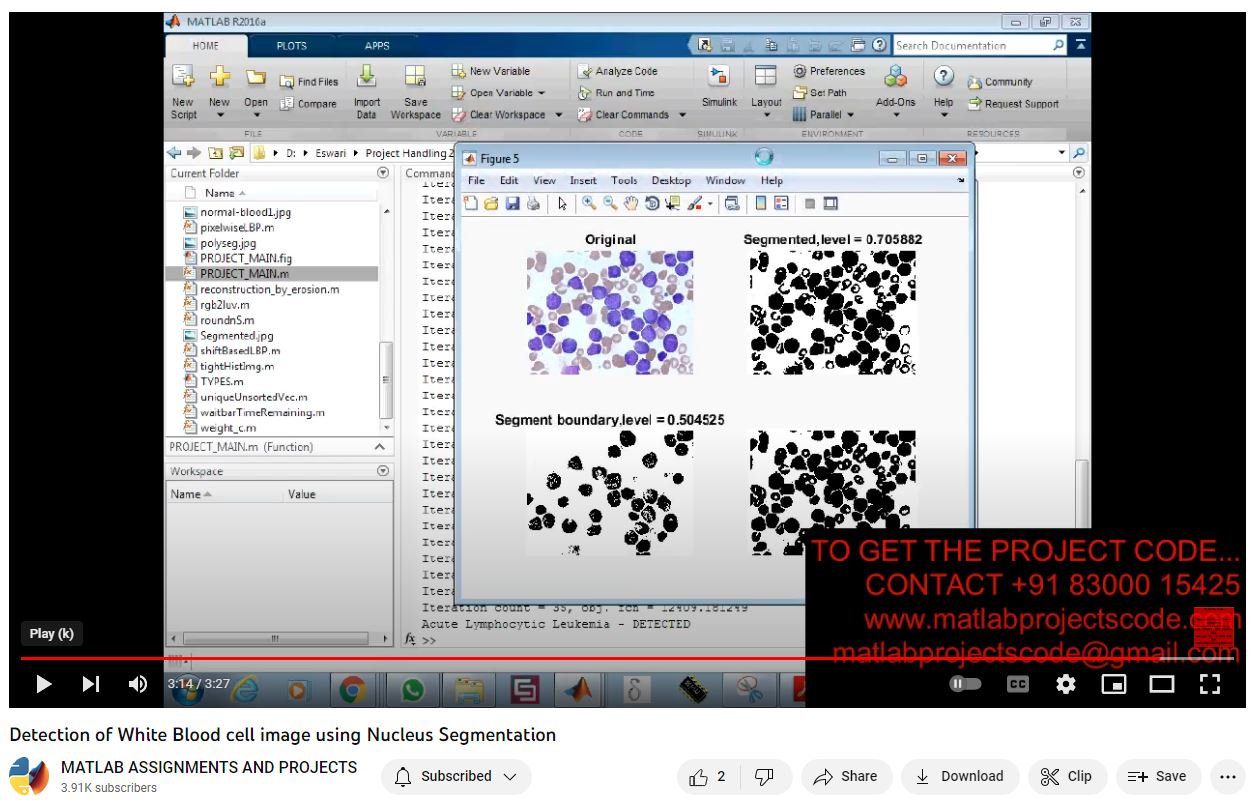Click the Share button
Image resolution: width=1258 pixels, height=805 pixels.
846,776
